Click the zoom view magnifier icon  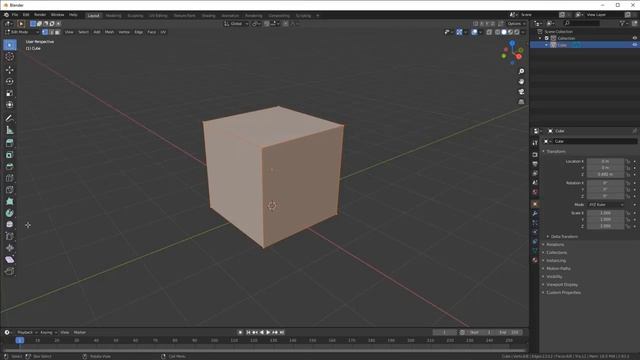[521, 71]
